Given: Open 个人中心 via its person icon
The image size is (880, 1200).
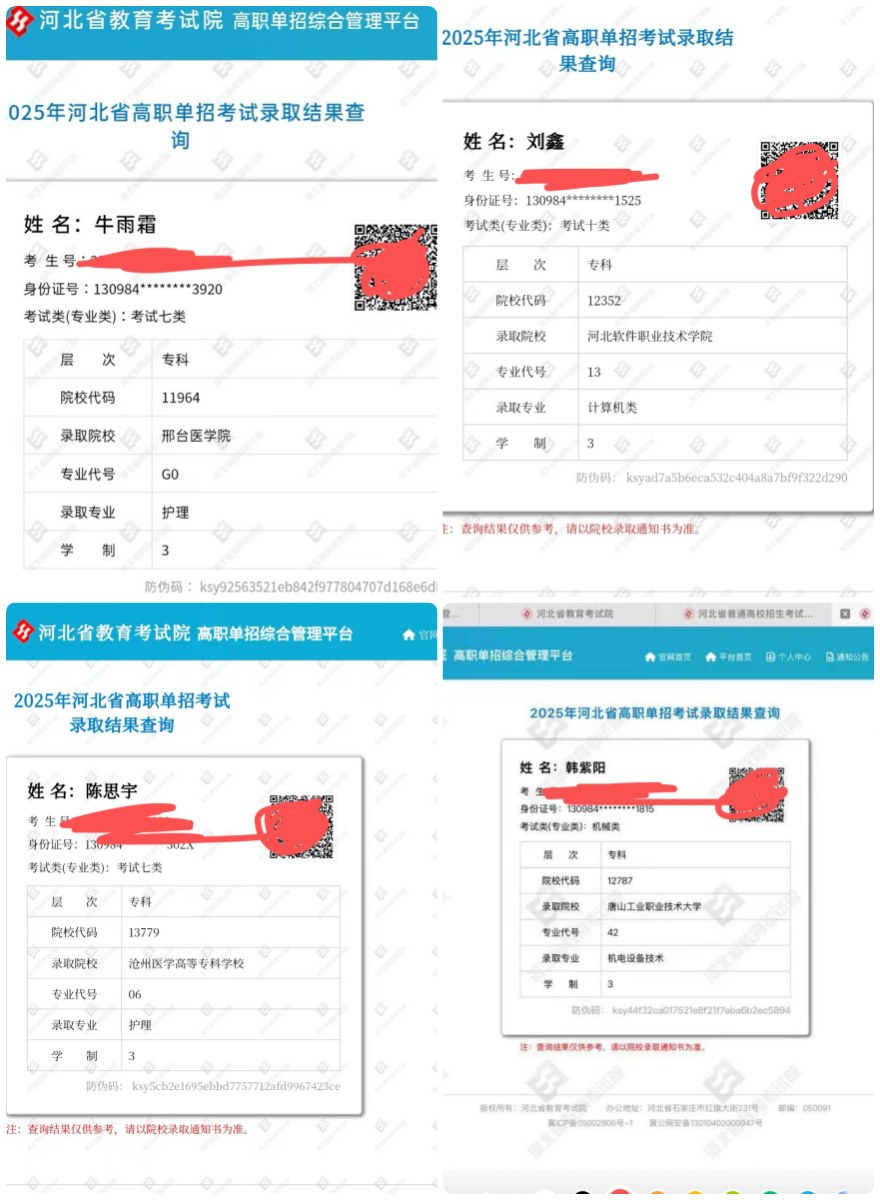Looking at the screenshot, I should 770,657.
